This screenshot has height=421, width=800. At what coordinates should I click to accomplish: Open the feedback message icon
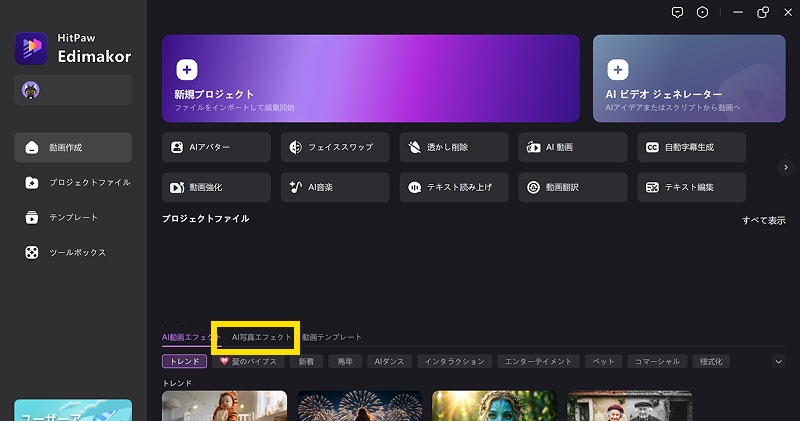tap(677, 12)
